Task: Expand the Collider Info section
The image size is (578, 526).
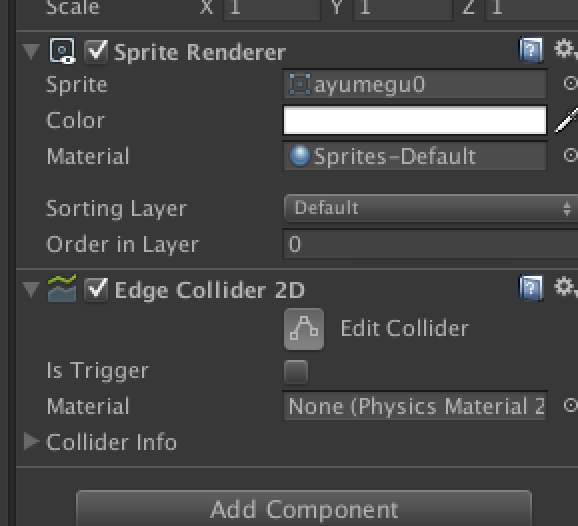Action: [31, 441]
